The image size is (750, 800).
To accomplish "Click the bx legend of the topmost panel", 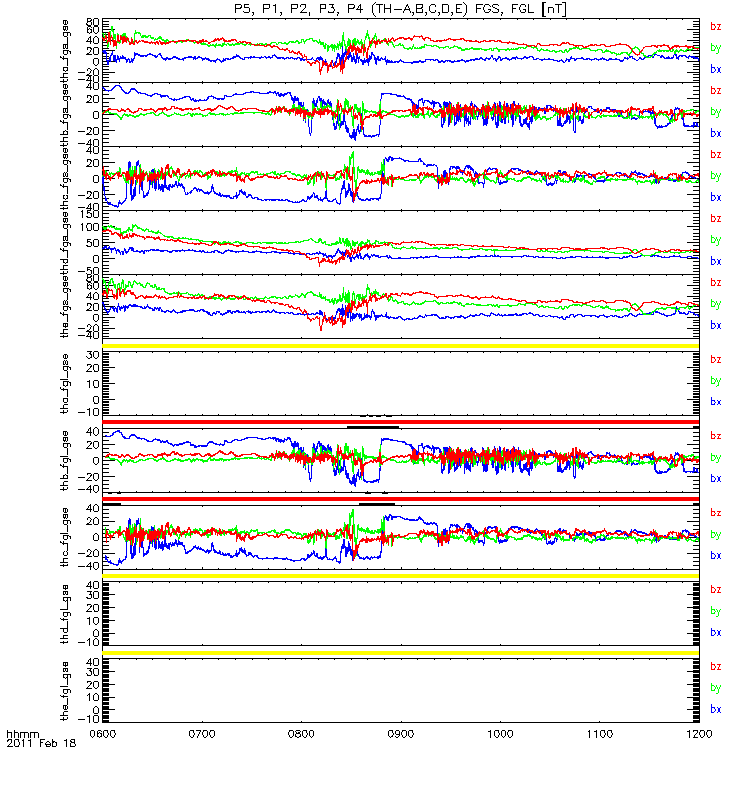I will pyautogui.click(x=716, y=69).
